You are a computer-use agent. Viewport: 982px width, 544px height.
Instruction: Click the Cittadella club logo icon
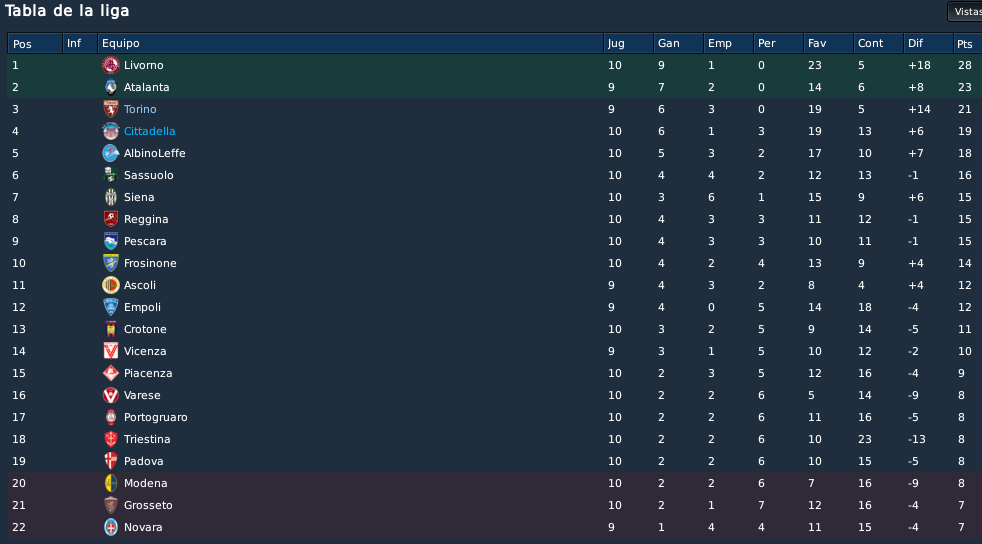point(111,131)
